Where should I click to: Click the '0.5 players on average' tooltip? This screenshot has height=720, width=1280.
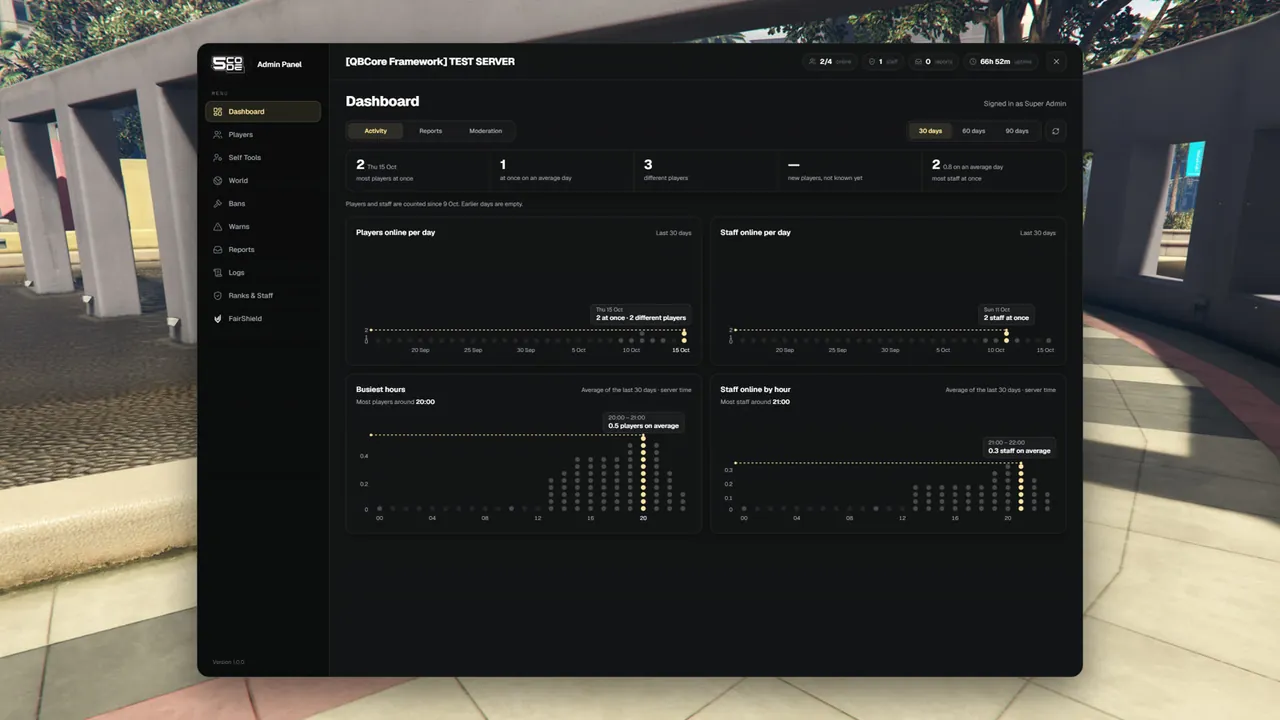pos(643,422)
